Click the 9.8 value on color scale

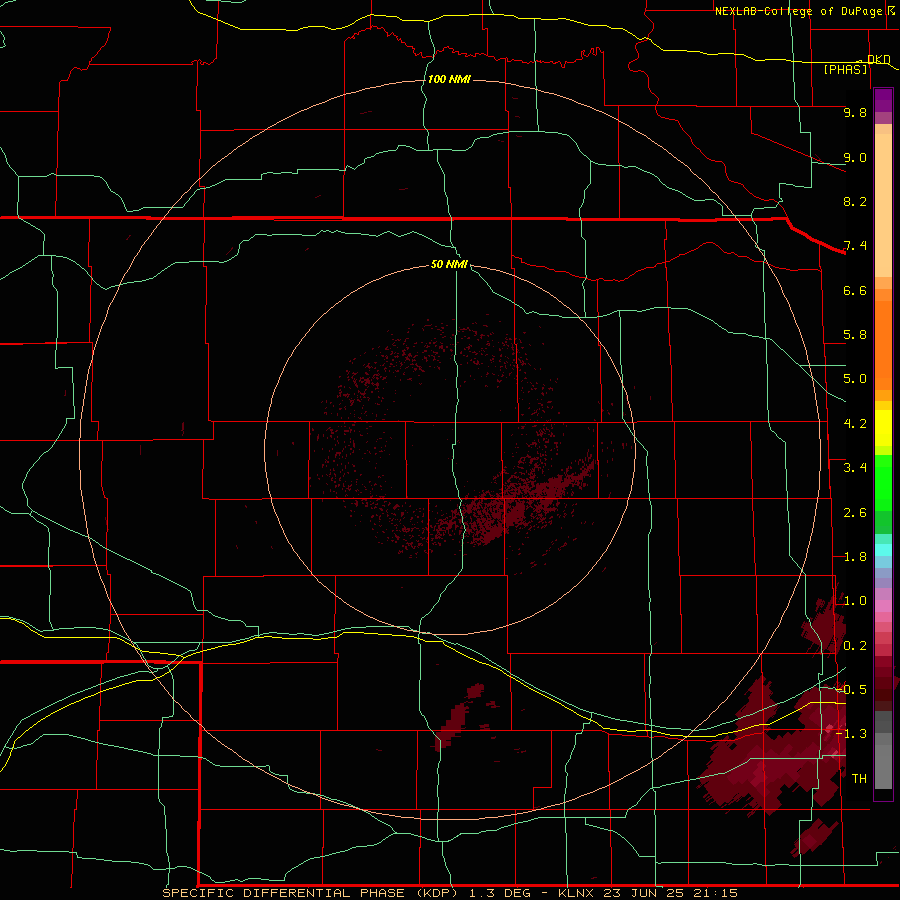click(855, 112)
